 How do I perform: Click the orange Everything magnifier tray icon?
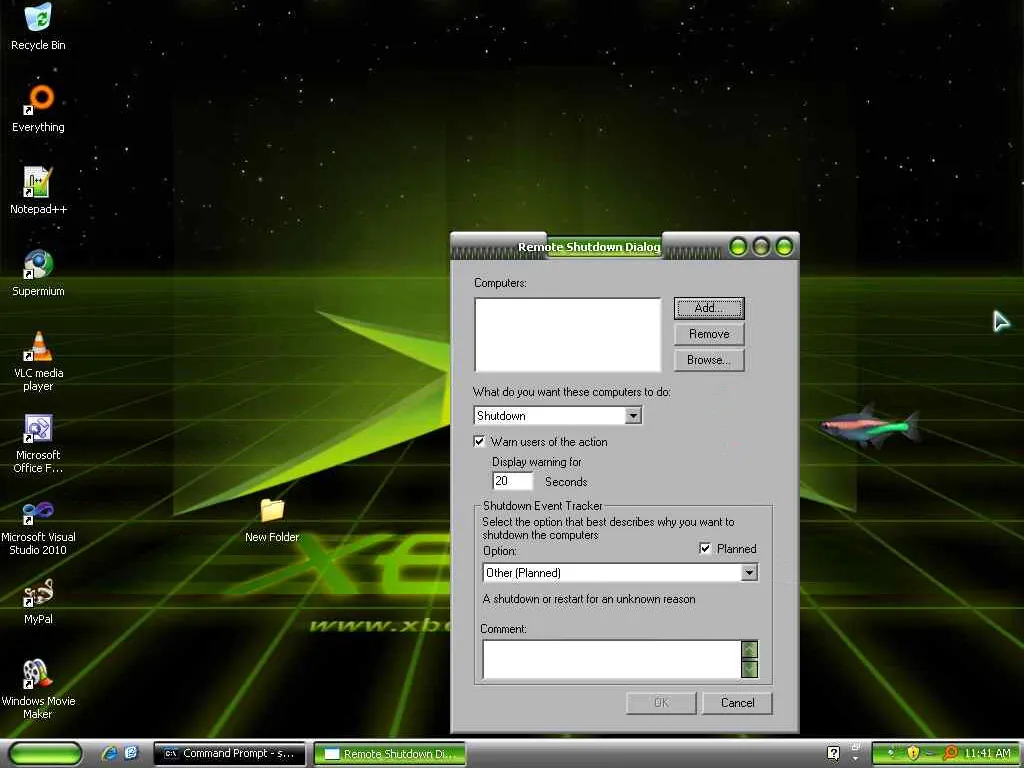(951, 753)
